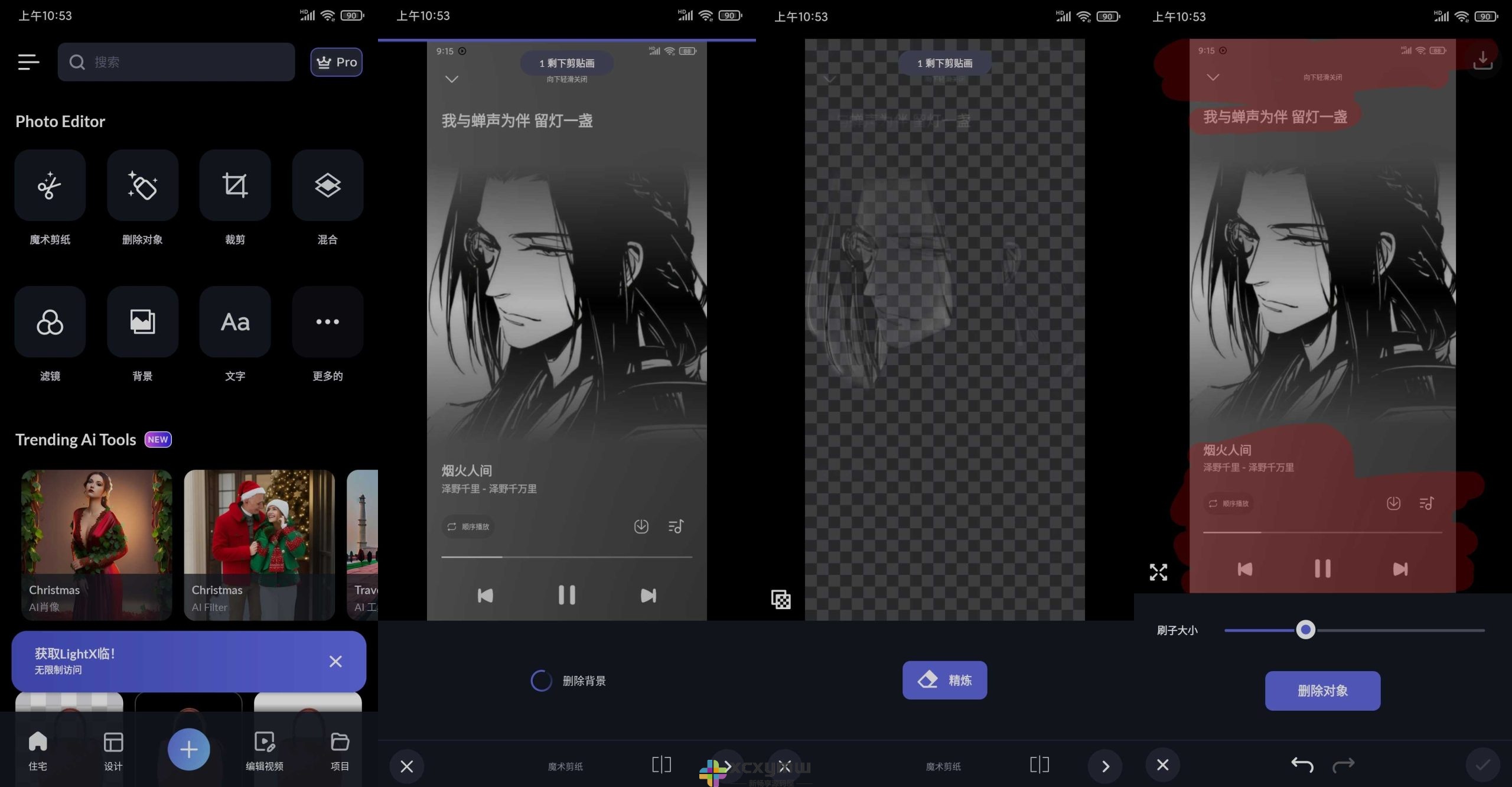This screenshot has width=1512, height=787.
Task: Toggle 顺序播放 play mode in the music player
Action: click(x=468, y=526)
